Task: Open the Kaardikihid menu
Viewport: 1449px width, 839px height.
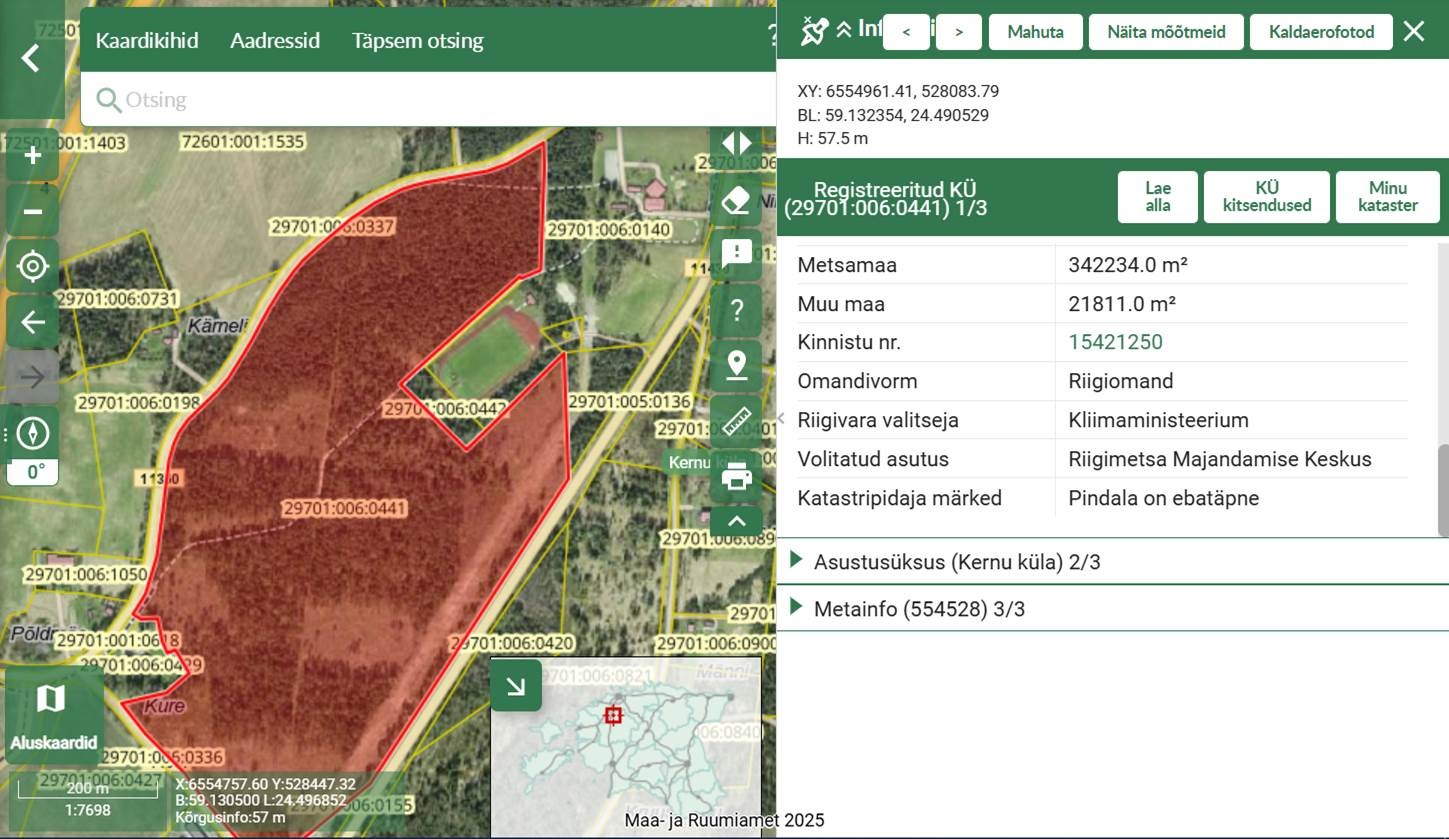Action: 147,41
